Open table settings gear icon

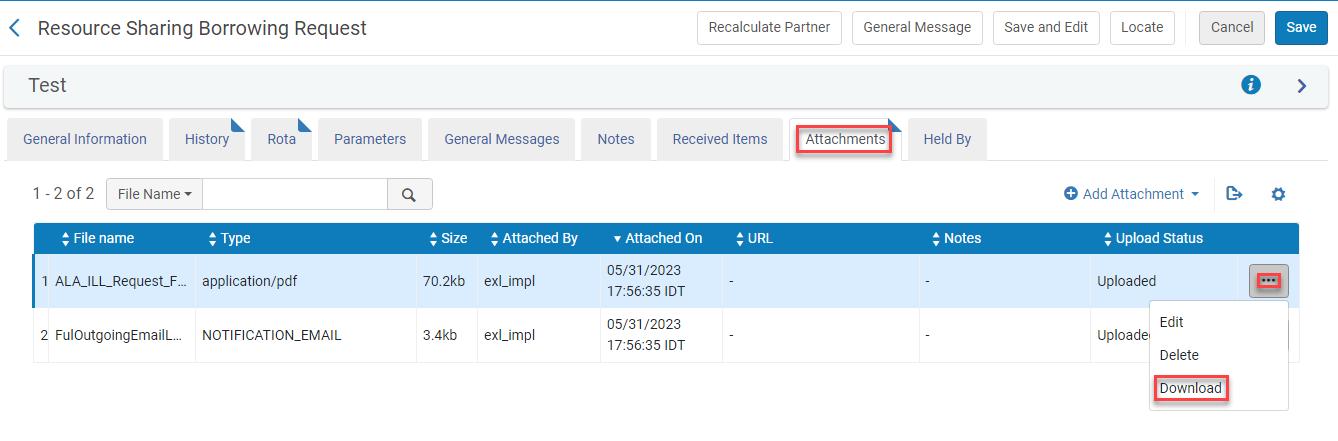pyautogui.click(x=1278, y=194)
